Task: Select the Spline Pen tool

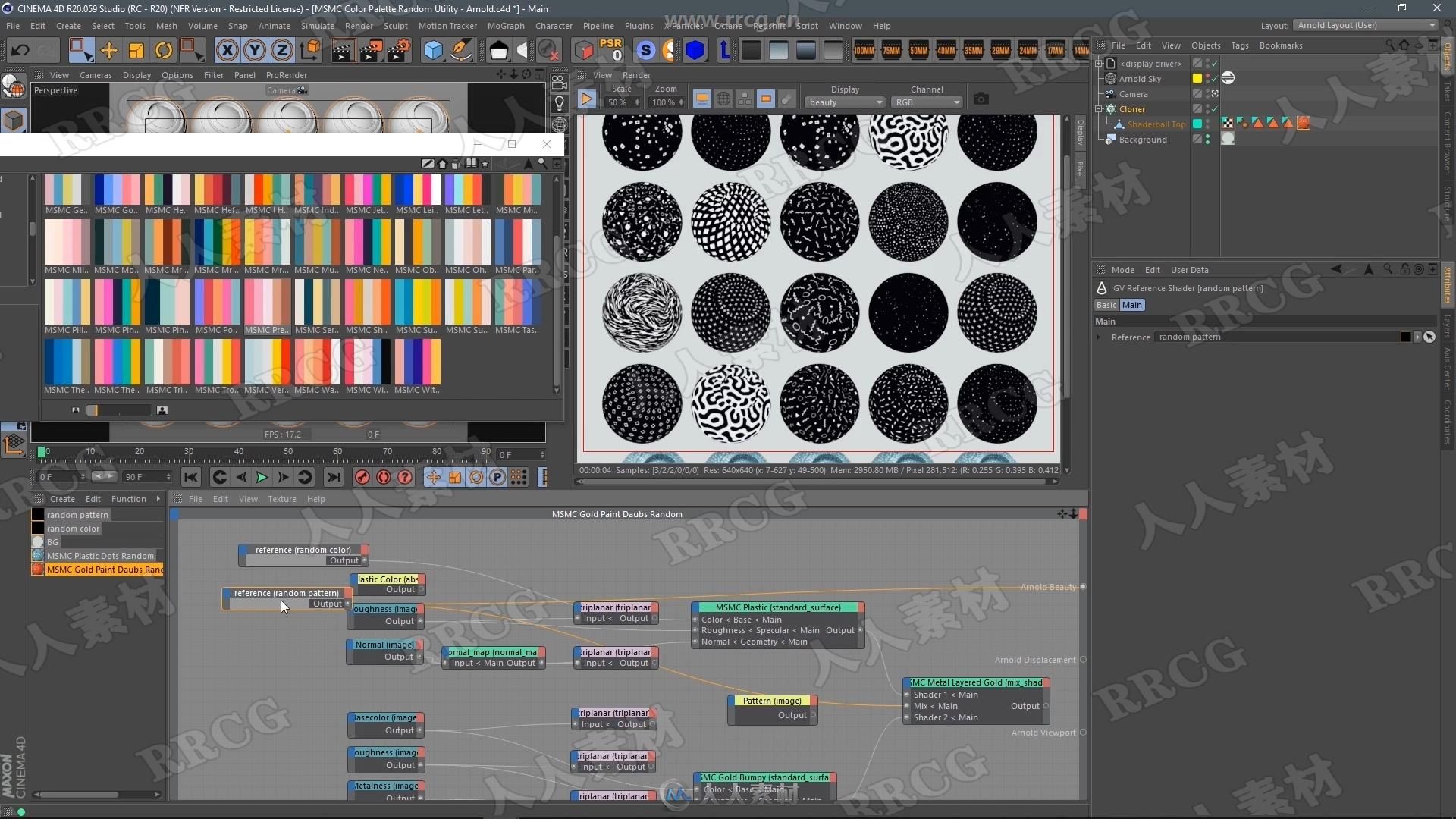Action: 460,51
